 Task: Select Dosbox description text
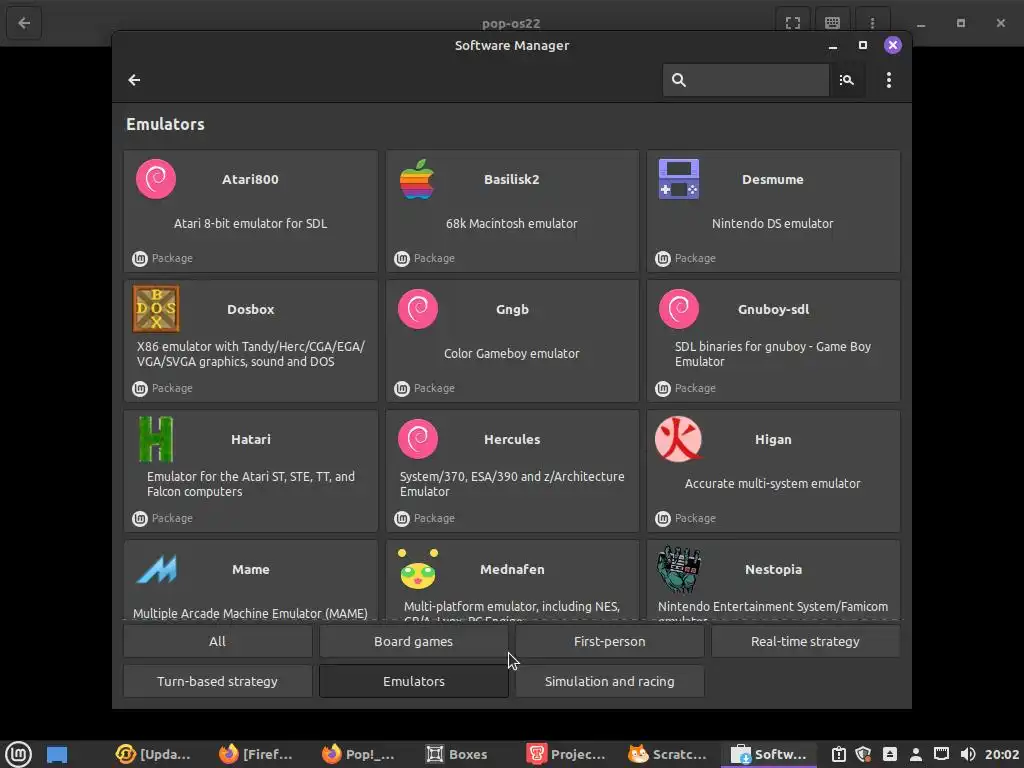[x=250, y=354]
